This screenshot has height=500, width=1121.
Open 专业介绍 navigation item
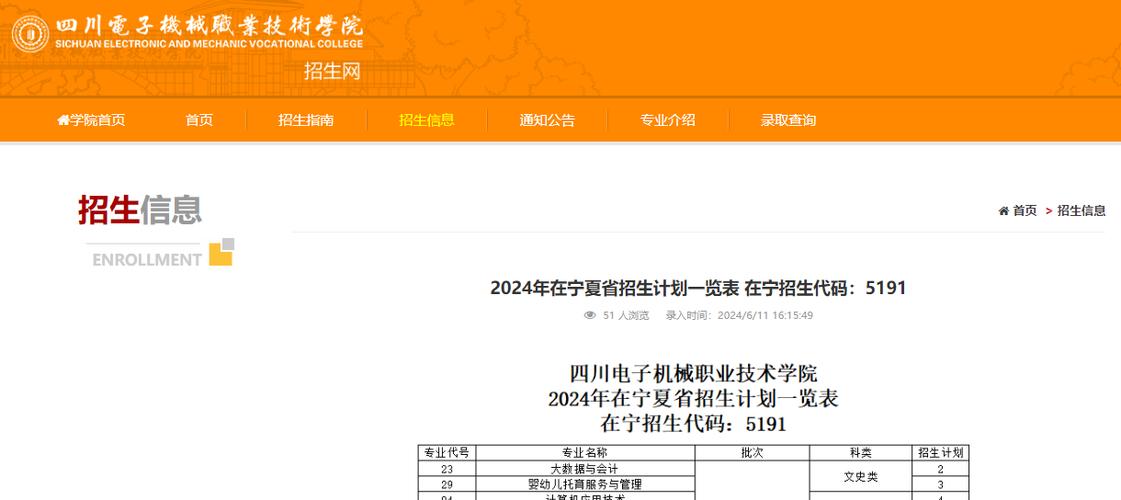tap(668, 120)
